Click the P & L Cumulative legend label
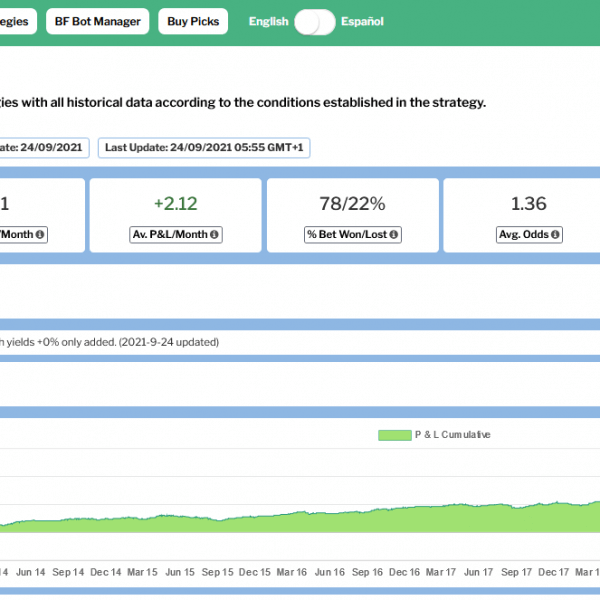 453,435
